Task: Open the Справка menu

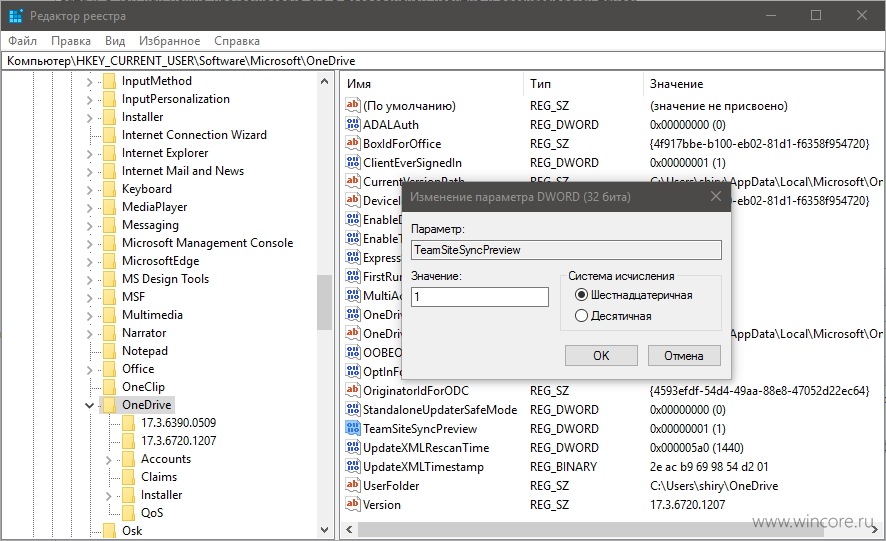Action: point(237,41)
